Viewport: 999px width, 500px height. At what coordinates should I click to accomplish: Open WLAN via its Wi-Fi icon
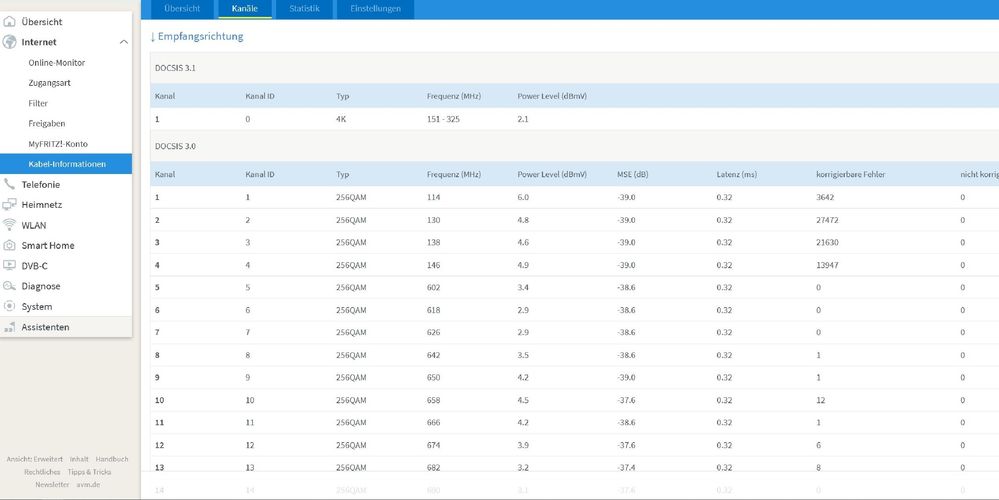tap(10, 225)
